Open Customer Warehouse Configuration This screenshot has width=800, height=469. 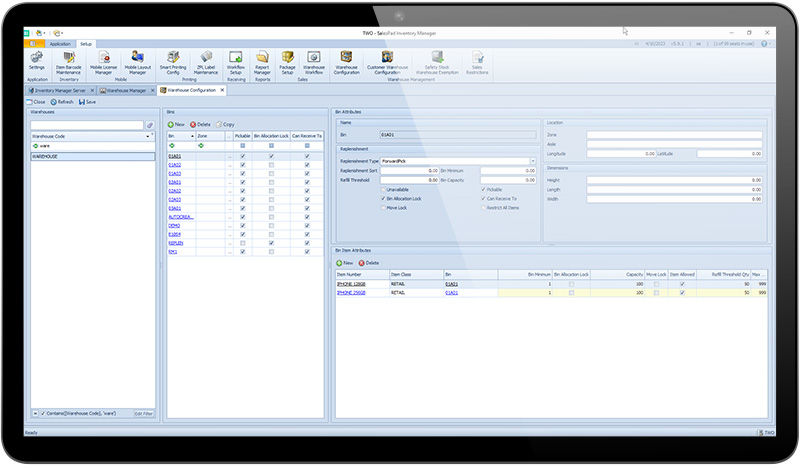387,63
